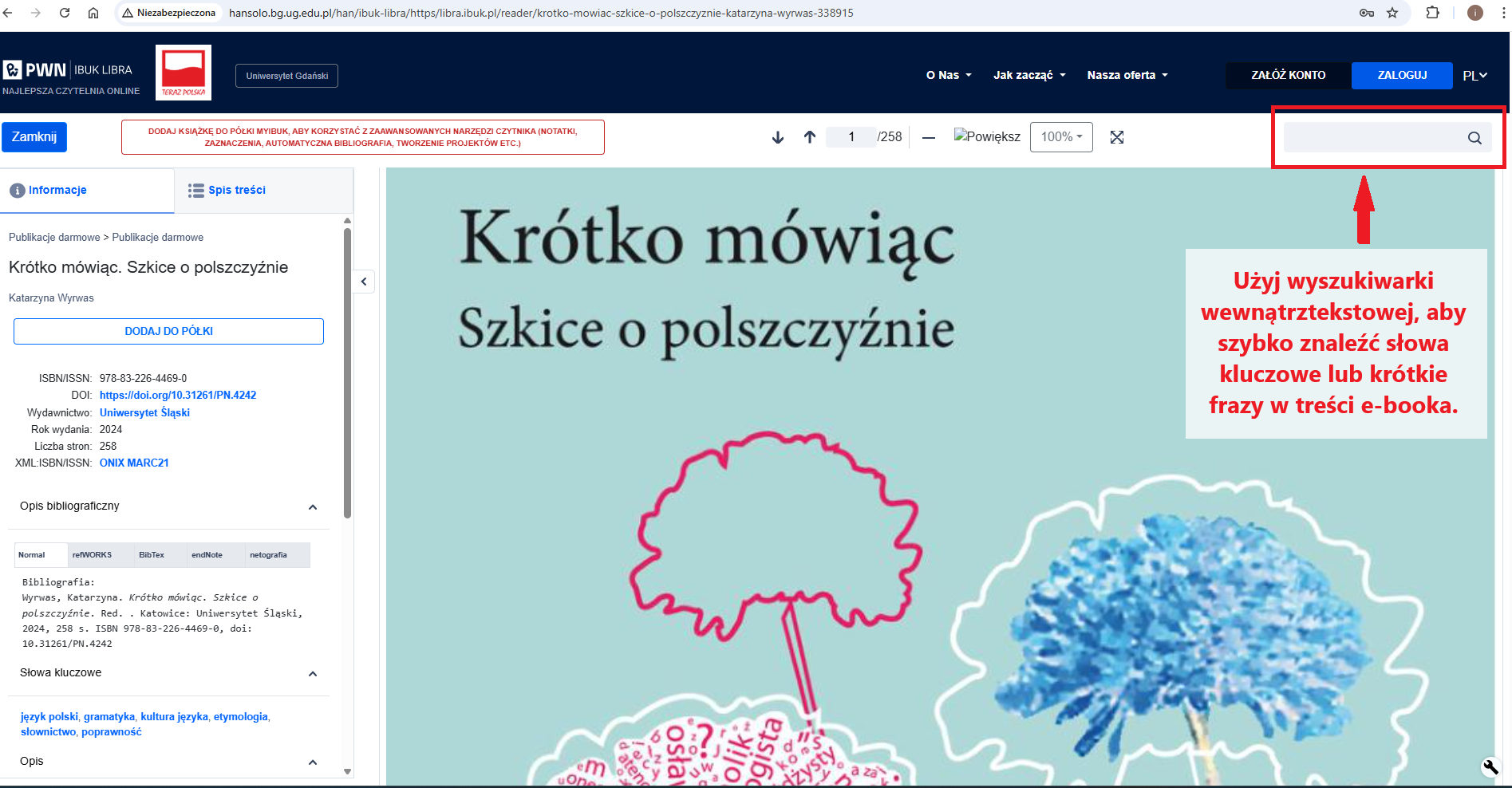The image size is (1512, 788).
Task: Open the Nasza oferta menu
Action: (1127, 75)
